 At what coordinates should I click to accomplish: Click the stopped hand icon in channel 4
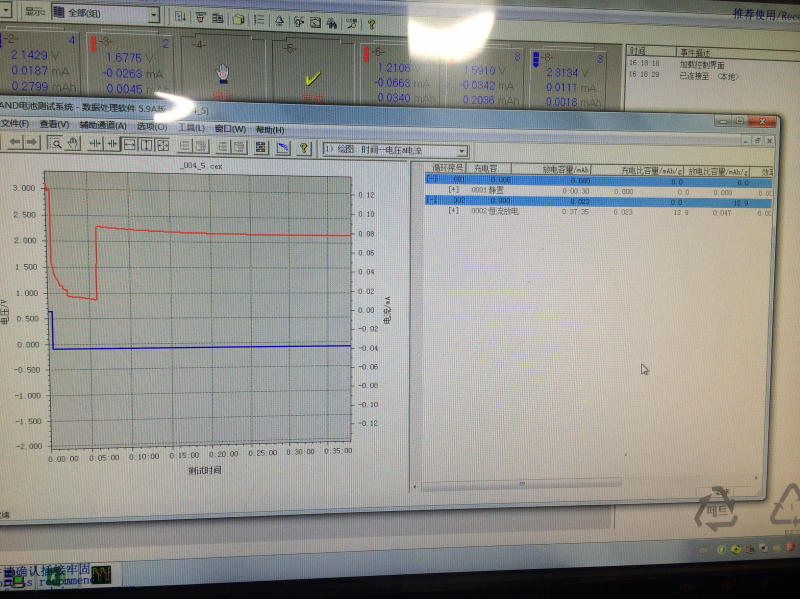(x=222, y=73)
